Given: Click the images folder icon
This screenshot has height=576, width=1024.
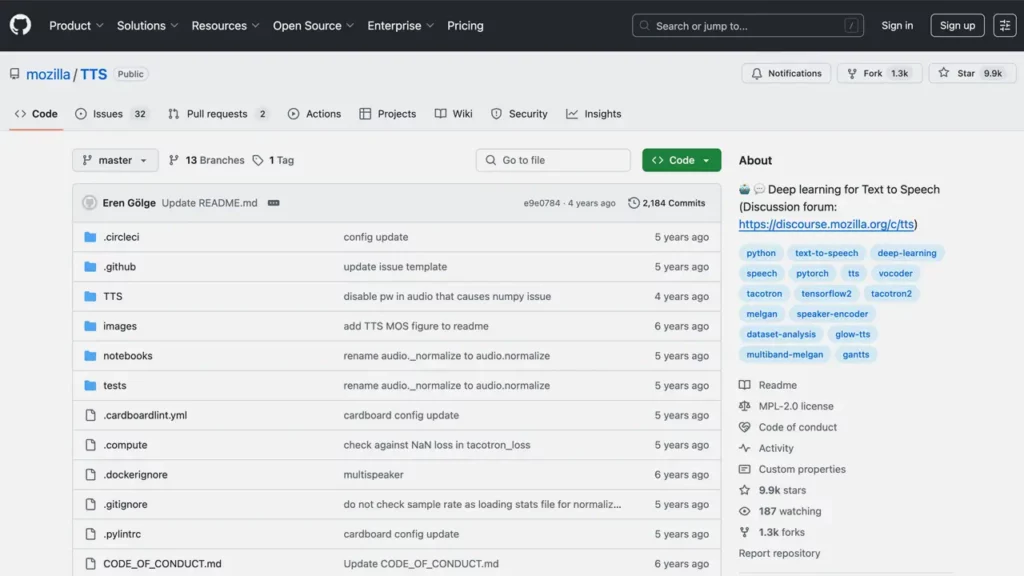Looking at the screenshot, I should (90, 326).
